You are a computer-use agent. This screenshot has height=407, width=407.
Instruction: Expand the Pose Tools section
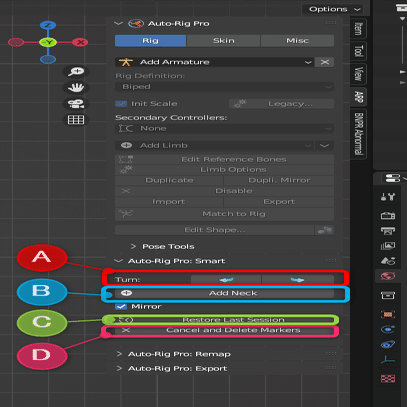pyautogui.click(x=133, y=246)
